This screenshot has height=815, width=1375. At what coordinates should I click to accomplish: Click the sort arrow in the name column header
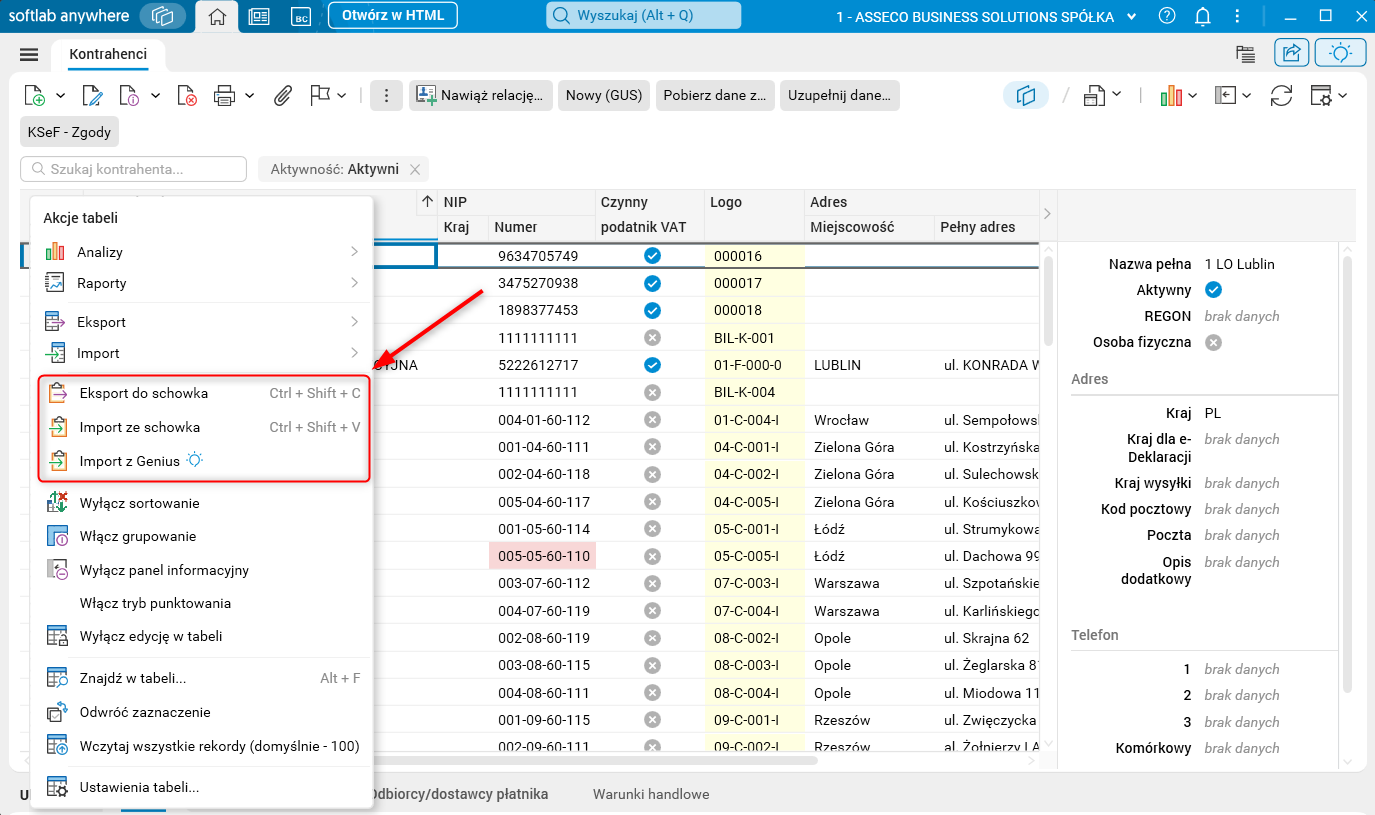(428, 201)
